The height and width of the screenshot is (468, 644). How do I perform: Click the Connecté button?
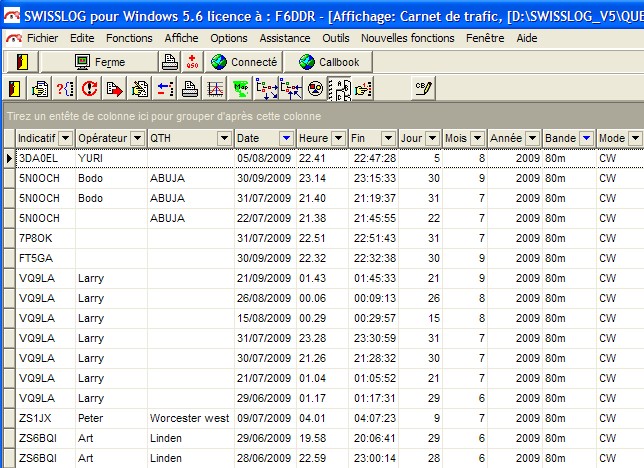[244, 62]
